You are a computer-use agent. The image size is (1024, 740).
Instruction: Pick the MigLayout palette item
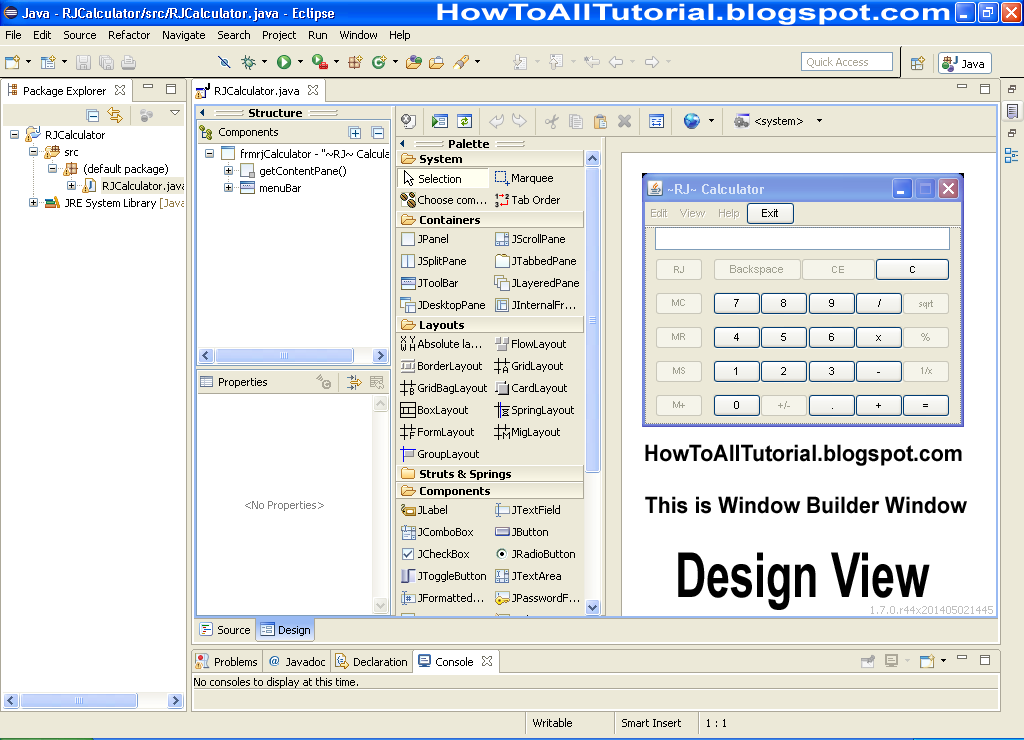tap(528, 432)
